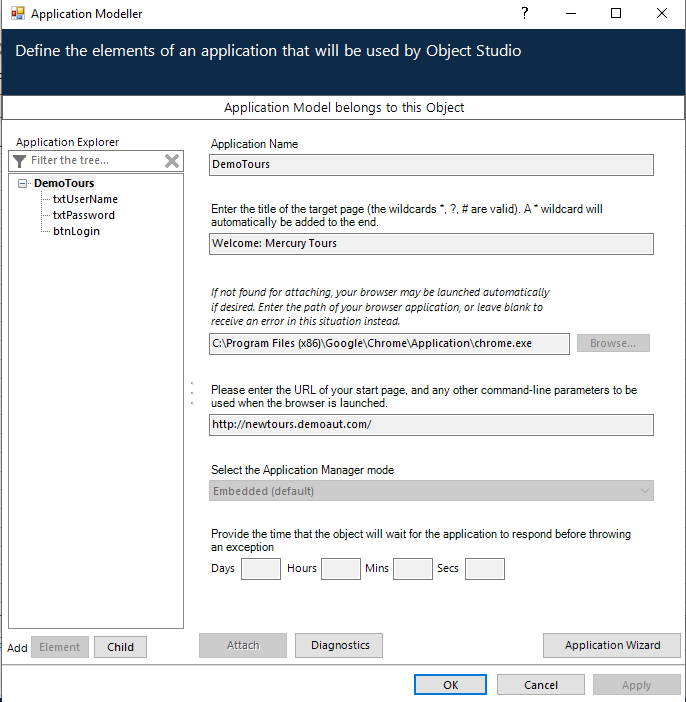Launch the Application Wizard
The width and height of the screenshot is (686, 702).
click(612, 645)
